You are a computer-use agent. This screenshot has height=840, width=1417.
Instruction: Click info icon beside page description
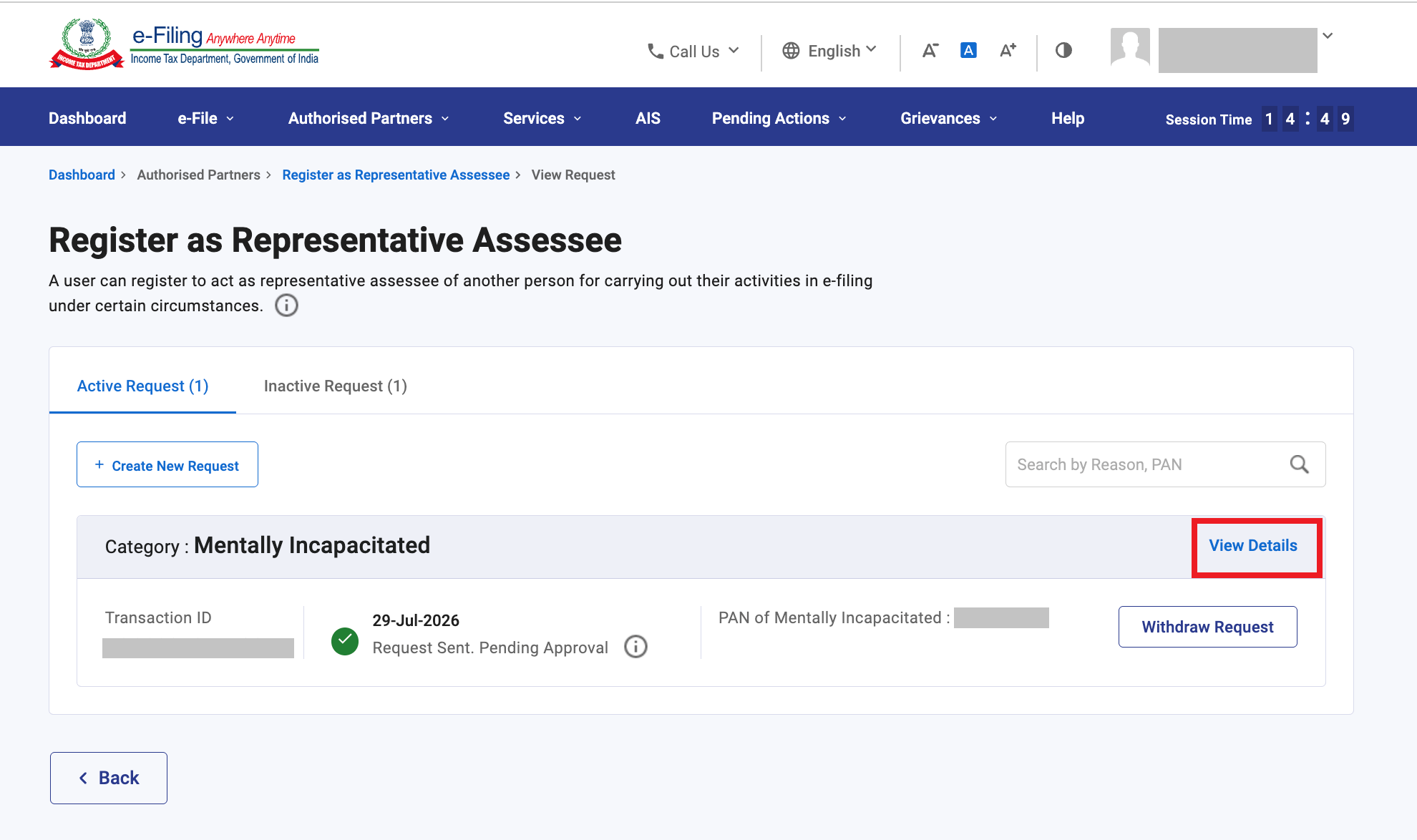point(286,306)
